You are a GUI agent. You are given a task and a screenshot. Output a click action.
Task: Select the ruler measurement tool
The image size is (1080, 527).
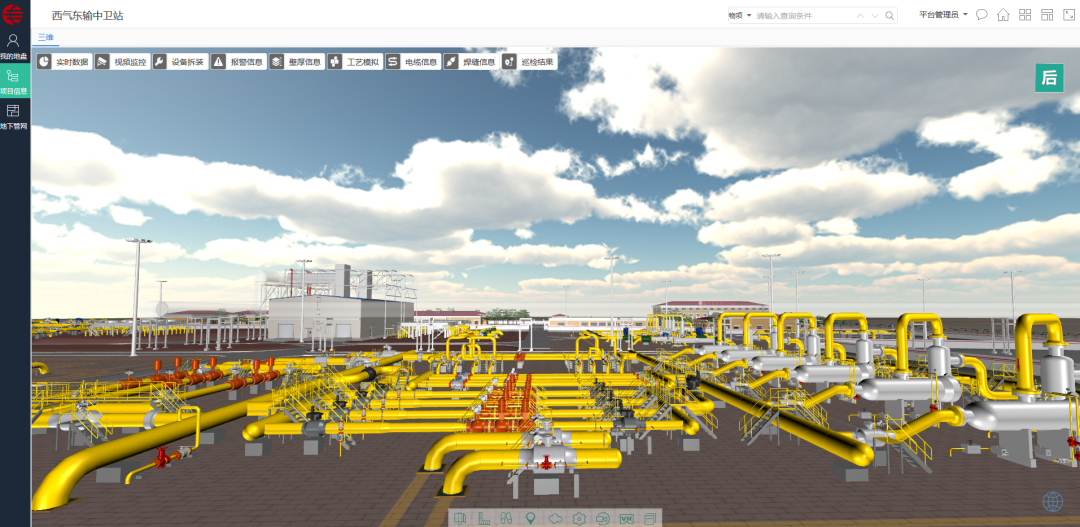484,518
